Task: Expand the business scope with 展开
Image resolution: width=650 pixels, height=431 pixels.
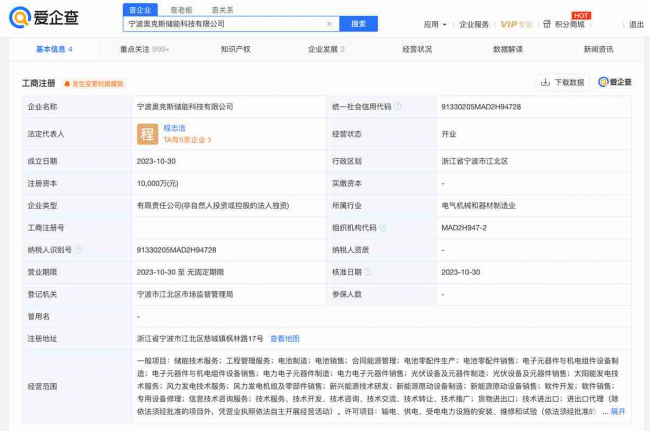Action: pos(618,412)
